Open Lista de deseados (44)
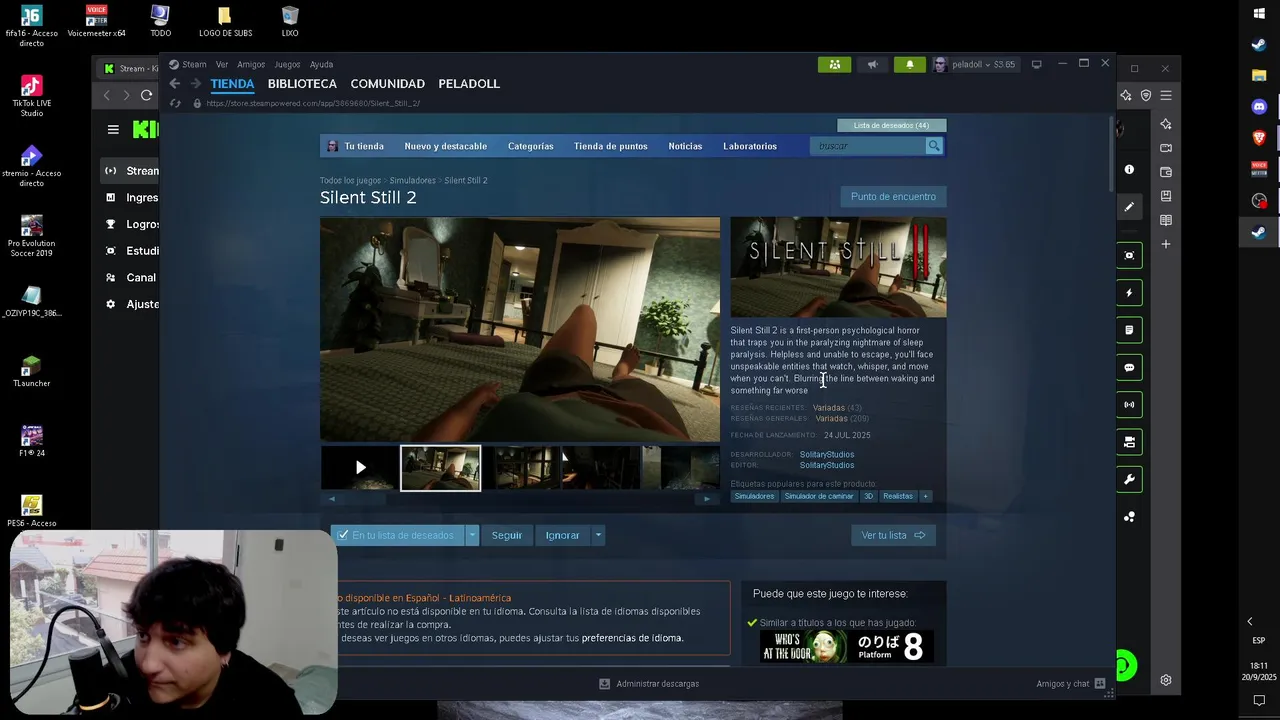This screenshot has width=1280, height=720. (891, 125)
